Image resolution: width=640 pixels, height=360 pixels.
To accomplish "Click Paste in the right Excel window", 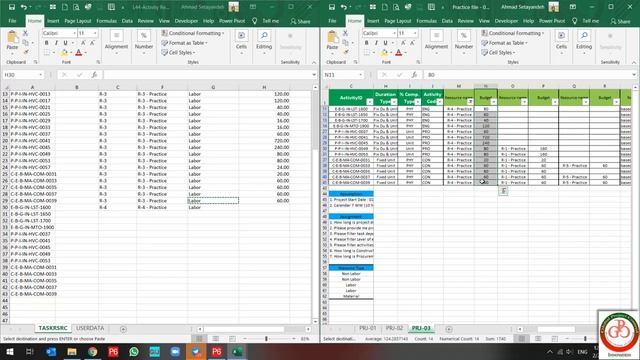I will [x=332, y=41].
